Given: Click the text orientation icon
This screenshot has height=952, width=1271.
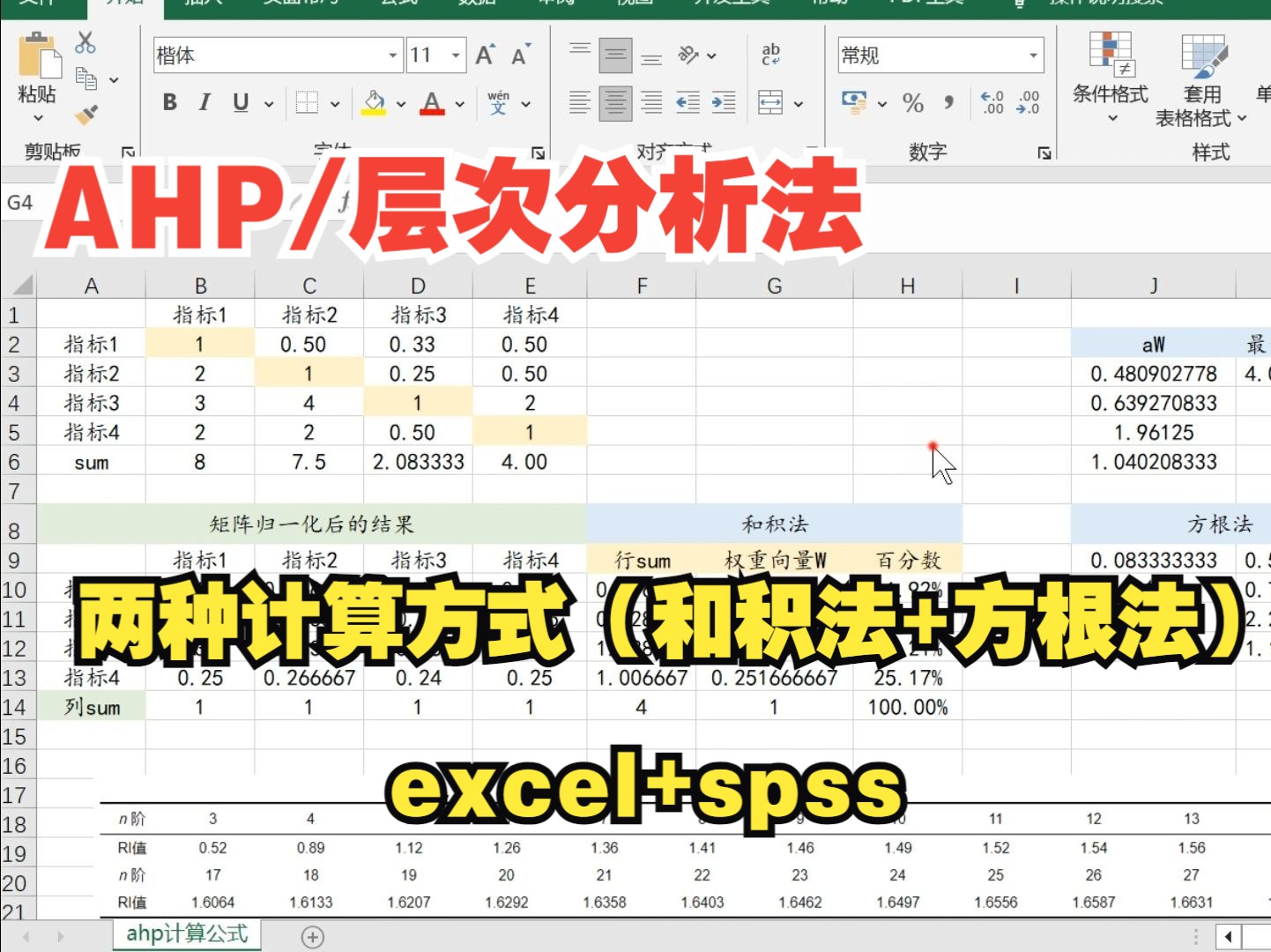Looking at the screenshot, I should coord(688,56).
